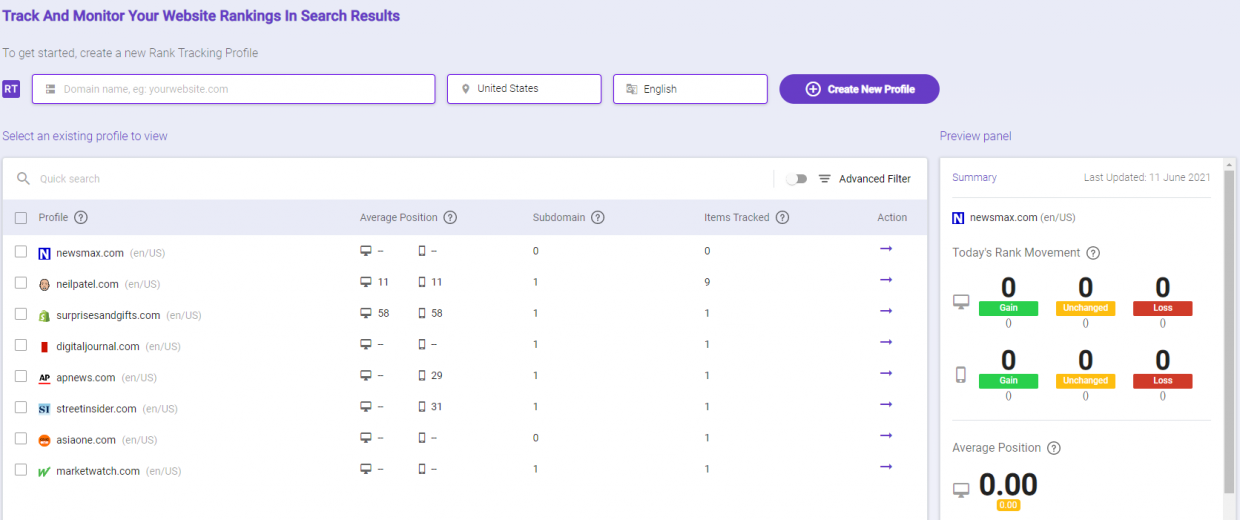Image resolution: width=1240 pixels, height=520 pixels.
Task: Toggle the Advanced Filter switch
Action: [x=796, y=179]
